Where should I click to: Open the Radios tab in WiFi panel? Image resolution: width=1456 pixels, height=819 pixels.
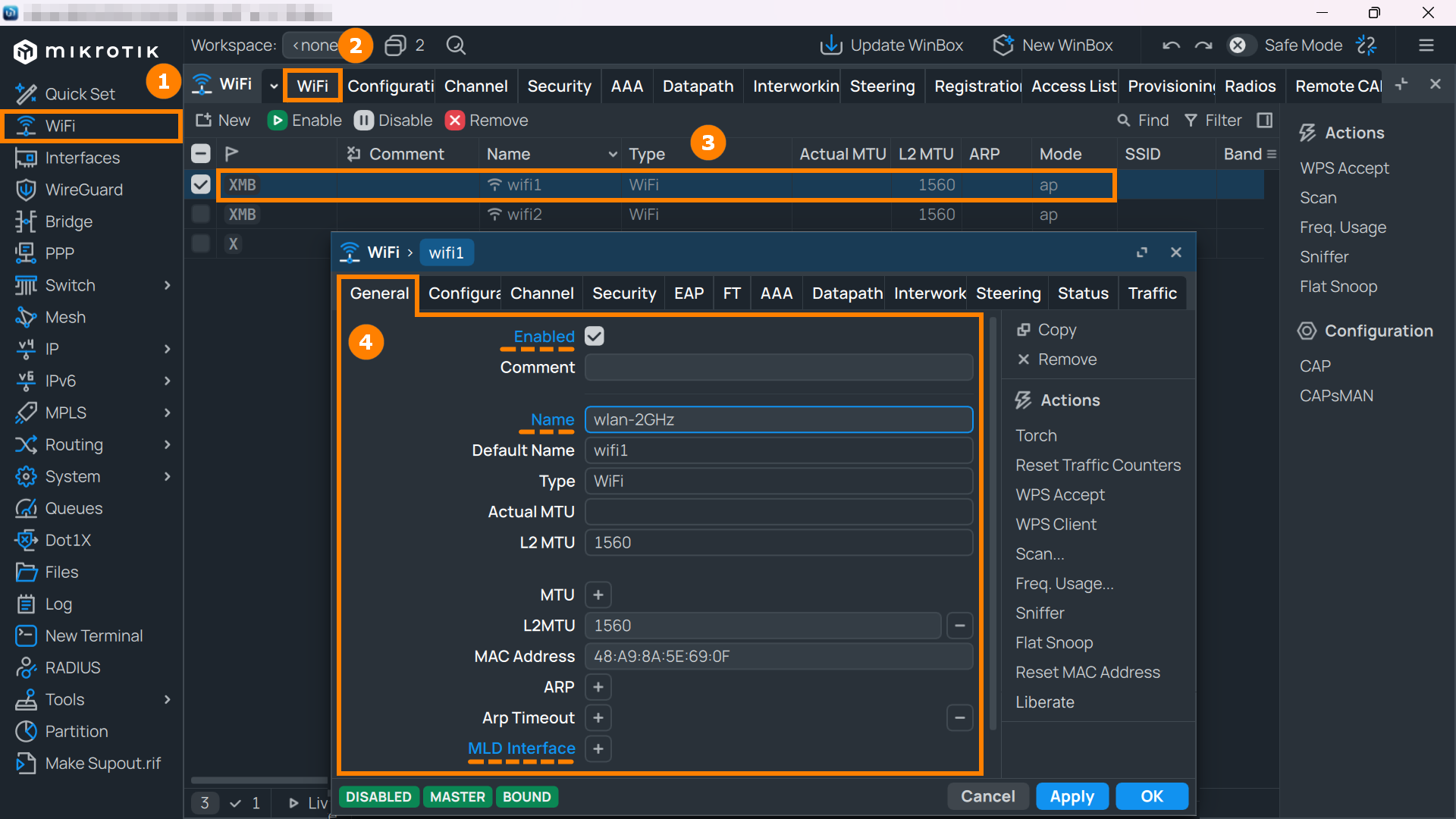1250,86
